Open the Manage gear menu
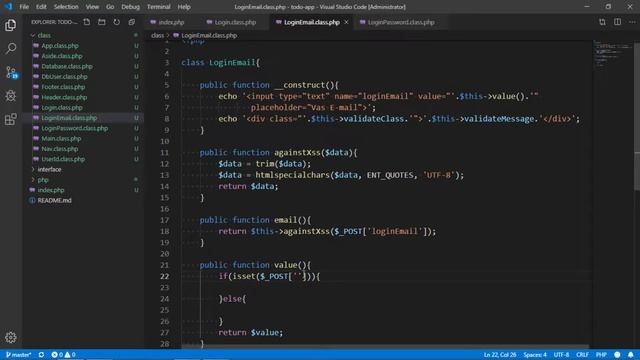The image size is (640, 360). click(x=11, y=337)
